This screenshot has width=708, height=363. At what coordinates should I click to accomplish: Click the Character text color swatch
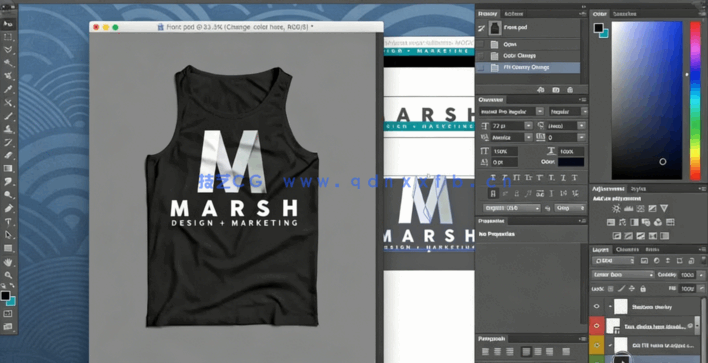tap(571, 162)
